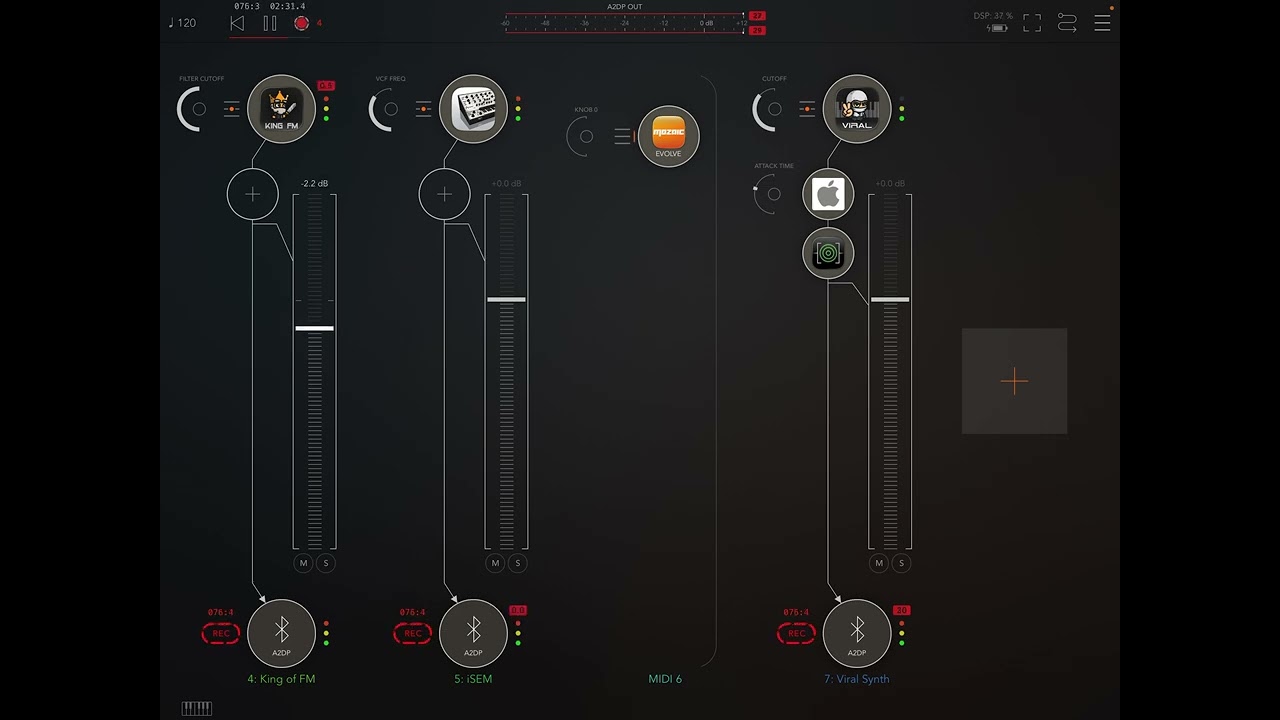Mute the iSEM channel
The image size is (1280, 720).
click(x=496, y=563)
